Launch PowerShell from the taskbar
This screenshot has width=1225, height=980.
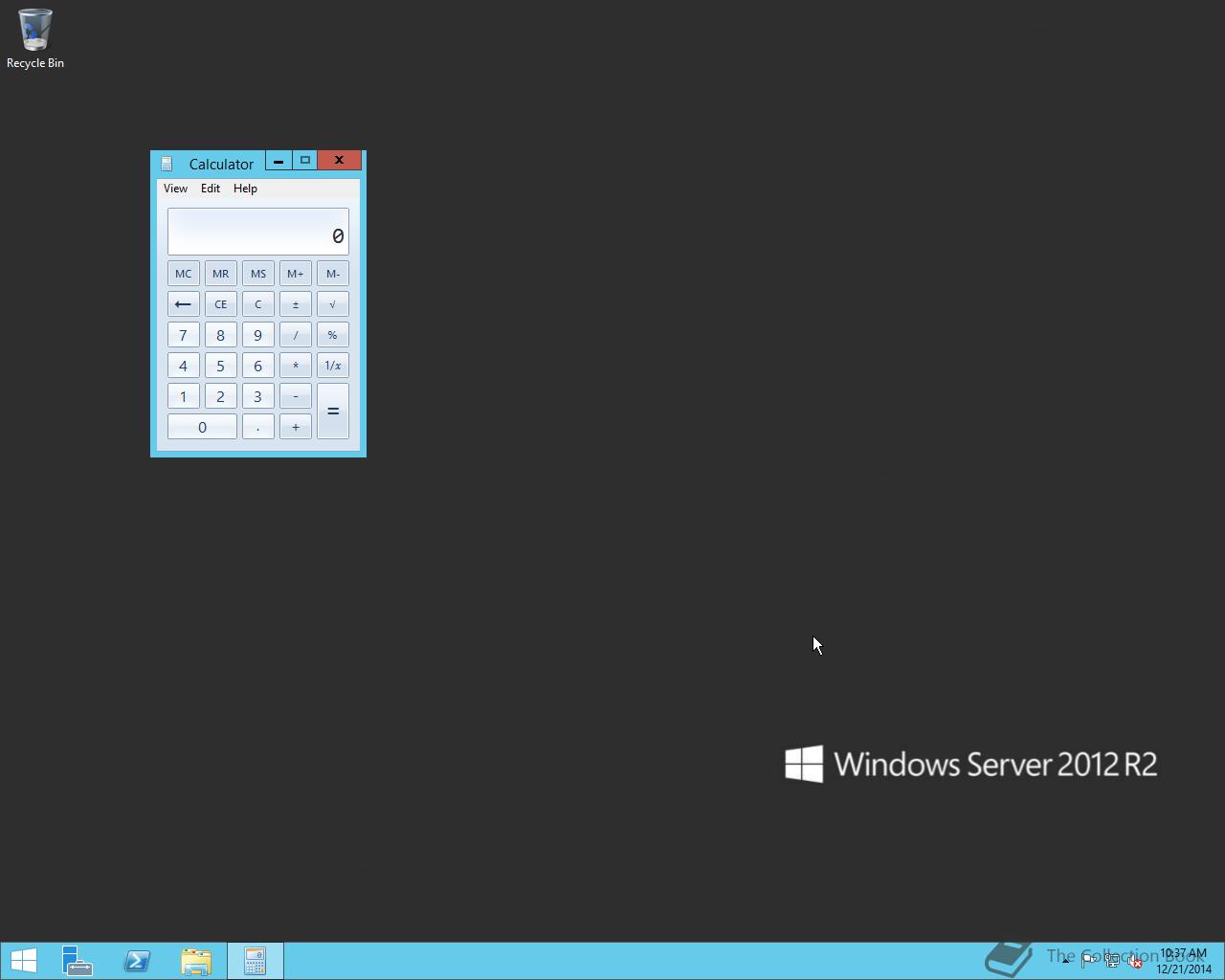click(137, 961)
